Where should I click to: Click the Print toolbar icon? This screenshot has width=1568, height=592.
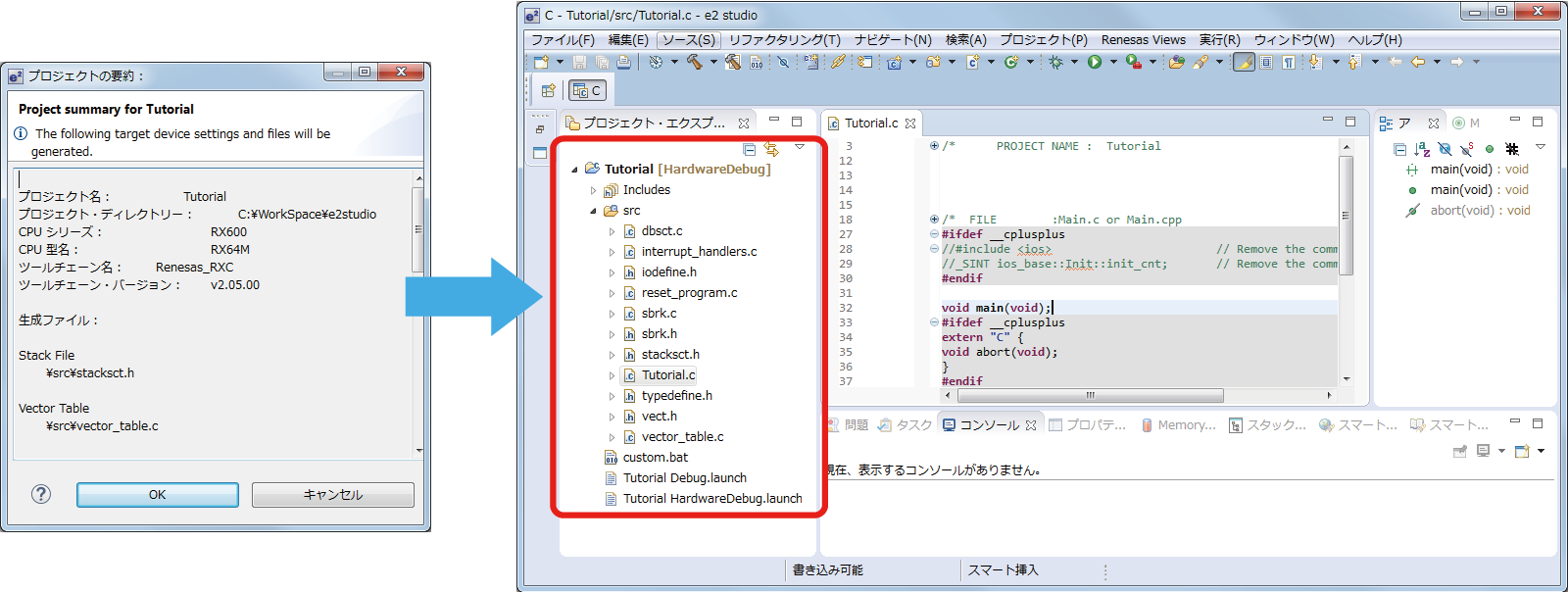coord(623,62)
